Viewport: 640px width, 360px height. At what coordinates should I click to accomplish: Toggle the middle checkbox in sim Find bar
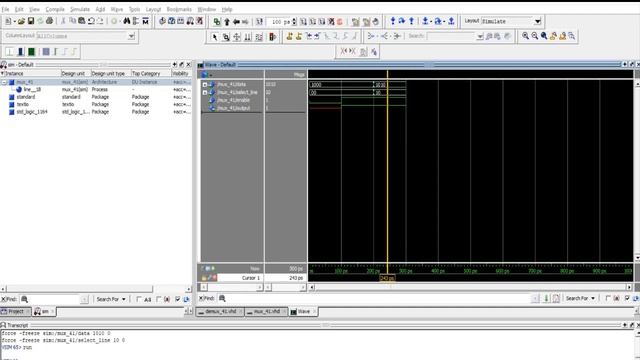click(159, 299)
